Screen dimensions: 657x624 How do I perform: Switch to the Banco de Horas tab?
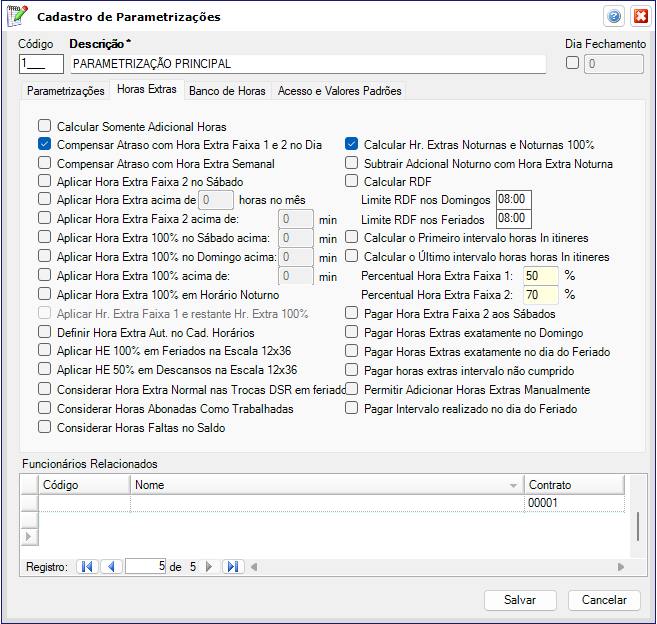pos(227,91)
